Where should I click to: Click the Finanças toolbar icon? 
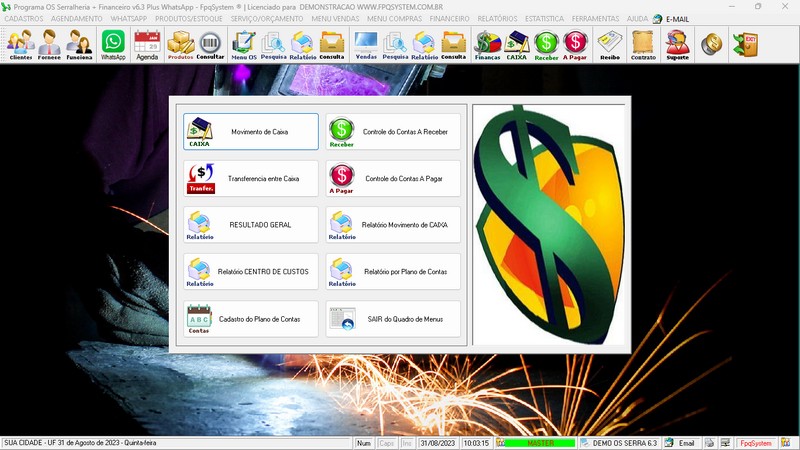pos(487,44)
